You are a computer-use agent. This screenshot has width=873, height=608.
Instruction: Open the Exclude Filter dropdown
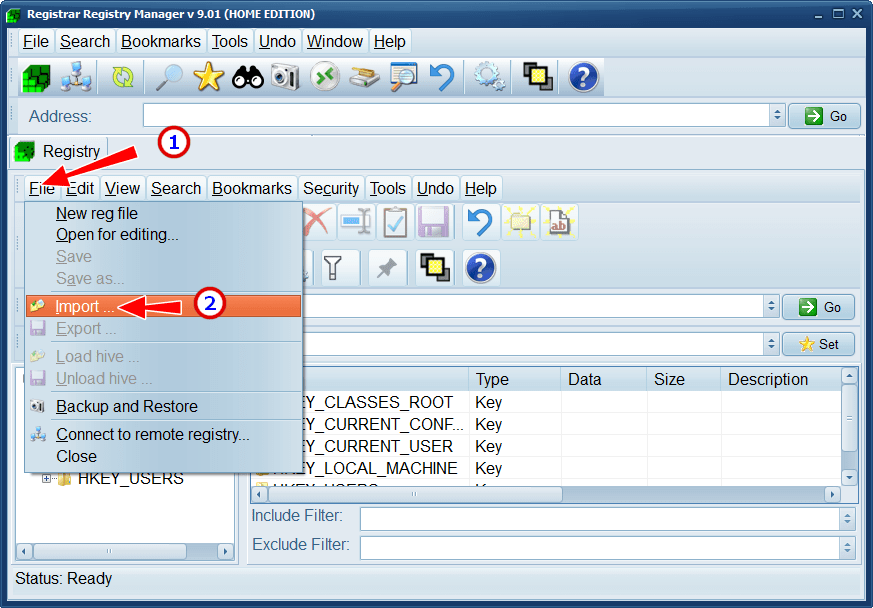coord(847,547)
